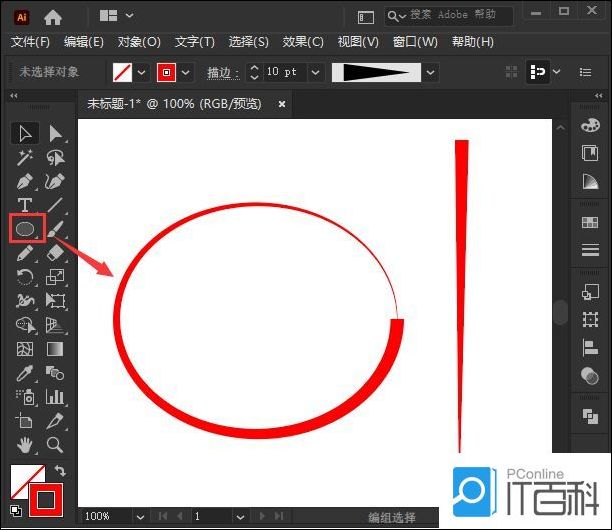Go to Illustrator home screen
612x530 pixels.
(53, 17)
